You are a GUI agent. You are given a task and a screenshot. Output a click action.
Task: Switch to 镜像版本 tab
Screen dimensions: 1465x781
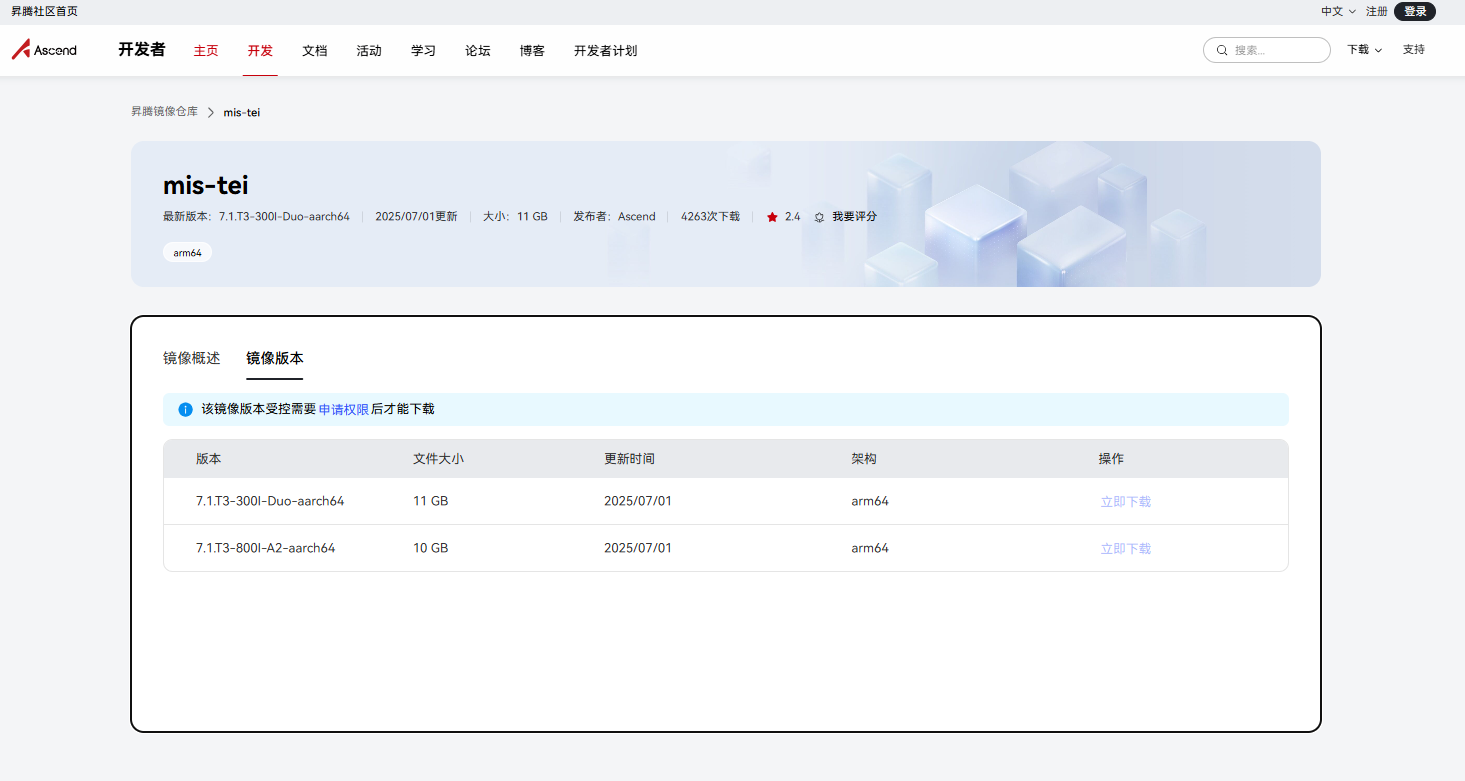(x=275, y=358)
